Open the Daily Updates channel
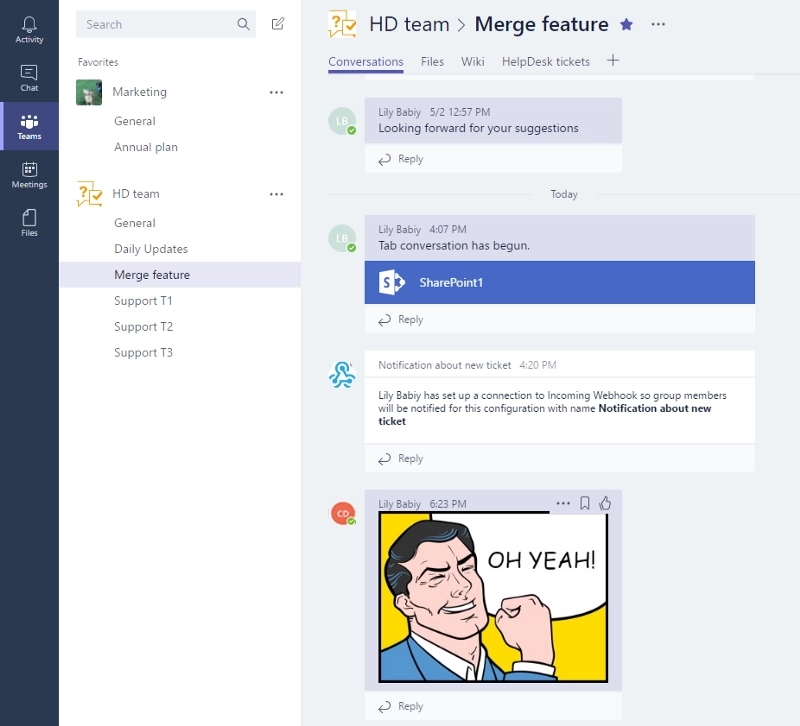 (151, 249)
